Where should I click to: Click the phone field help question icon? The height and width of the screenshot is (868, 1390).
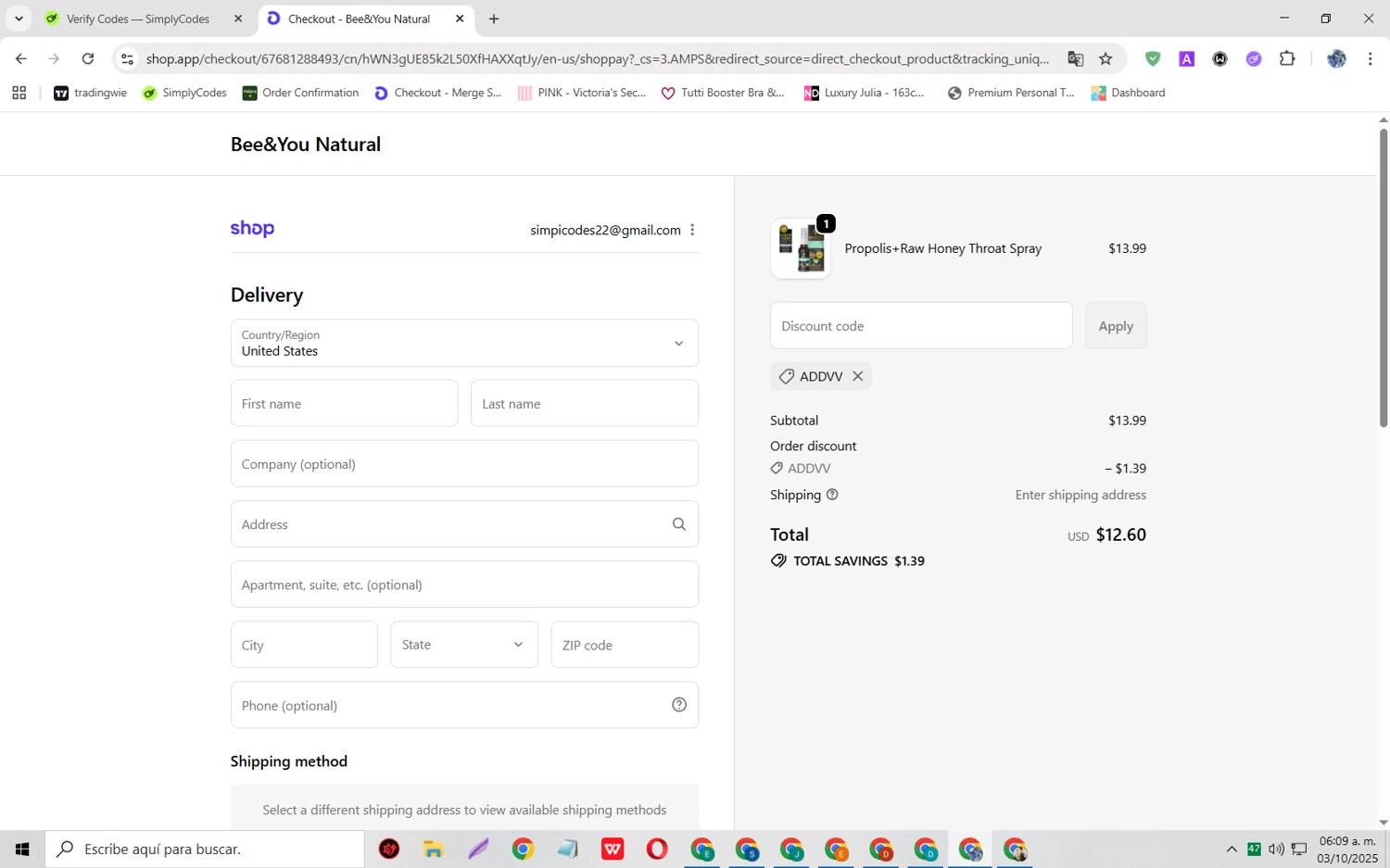pos(679,705)
